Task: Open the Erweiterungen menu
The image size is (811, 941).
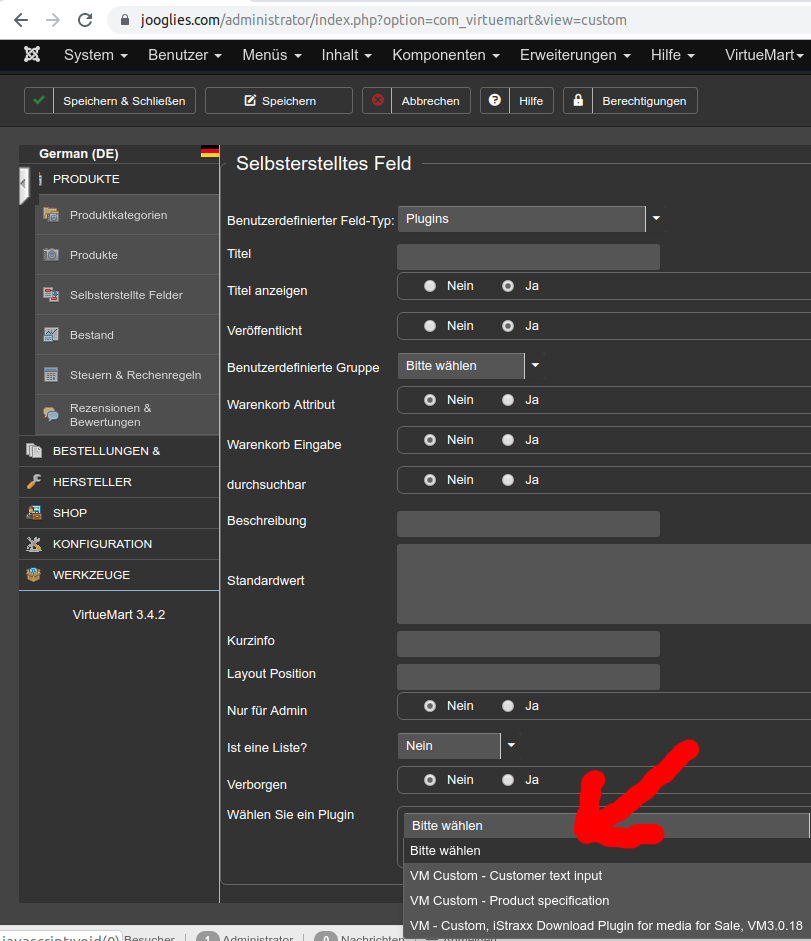Action: [x=574, y=55]
